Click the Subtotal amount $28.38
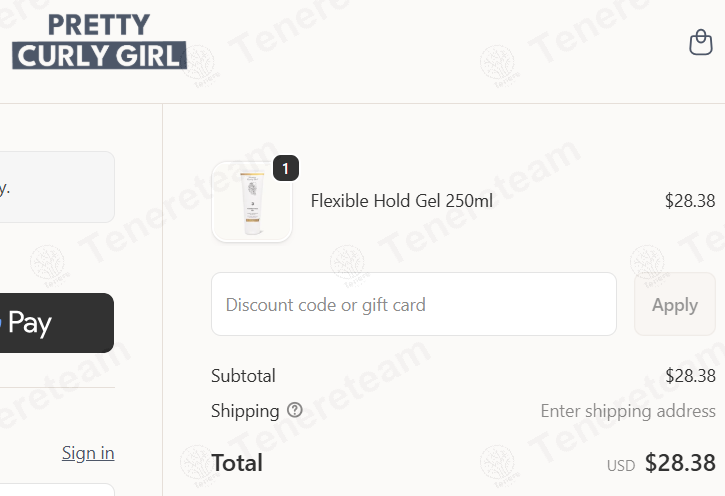Image resolution: width=725 pixels, height=496 pixels. pyautogui.click(x=690, y=376)
